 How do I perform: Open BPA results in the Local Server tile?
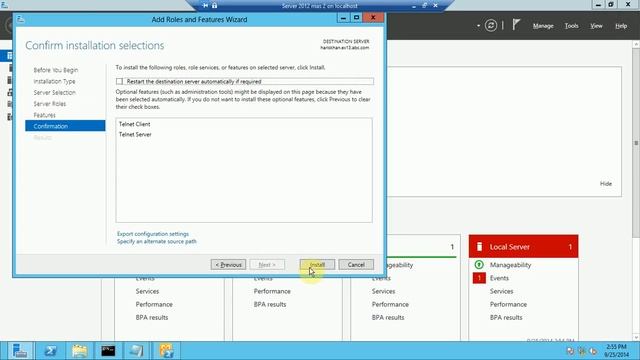click(506, 317)
